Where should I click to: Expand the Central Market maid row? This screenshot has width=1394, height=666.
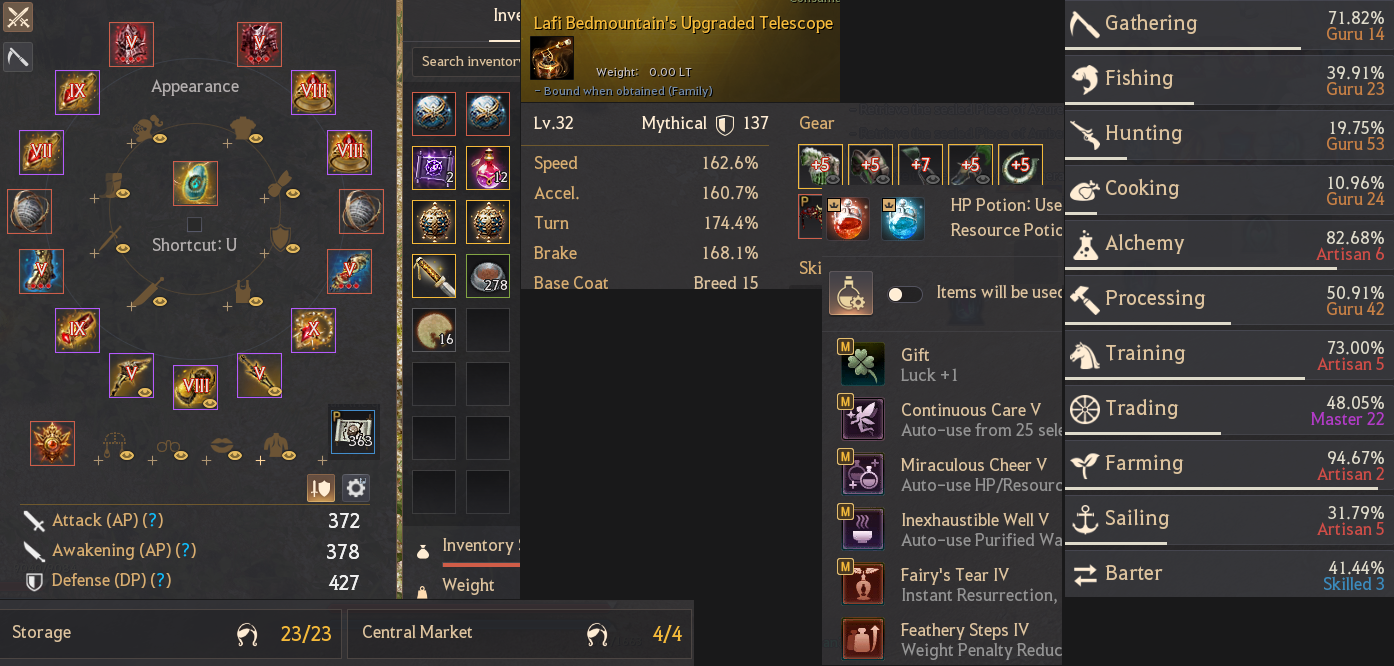tap(519, 633)
